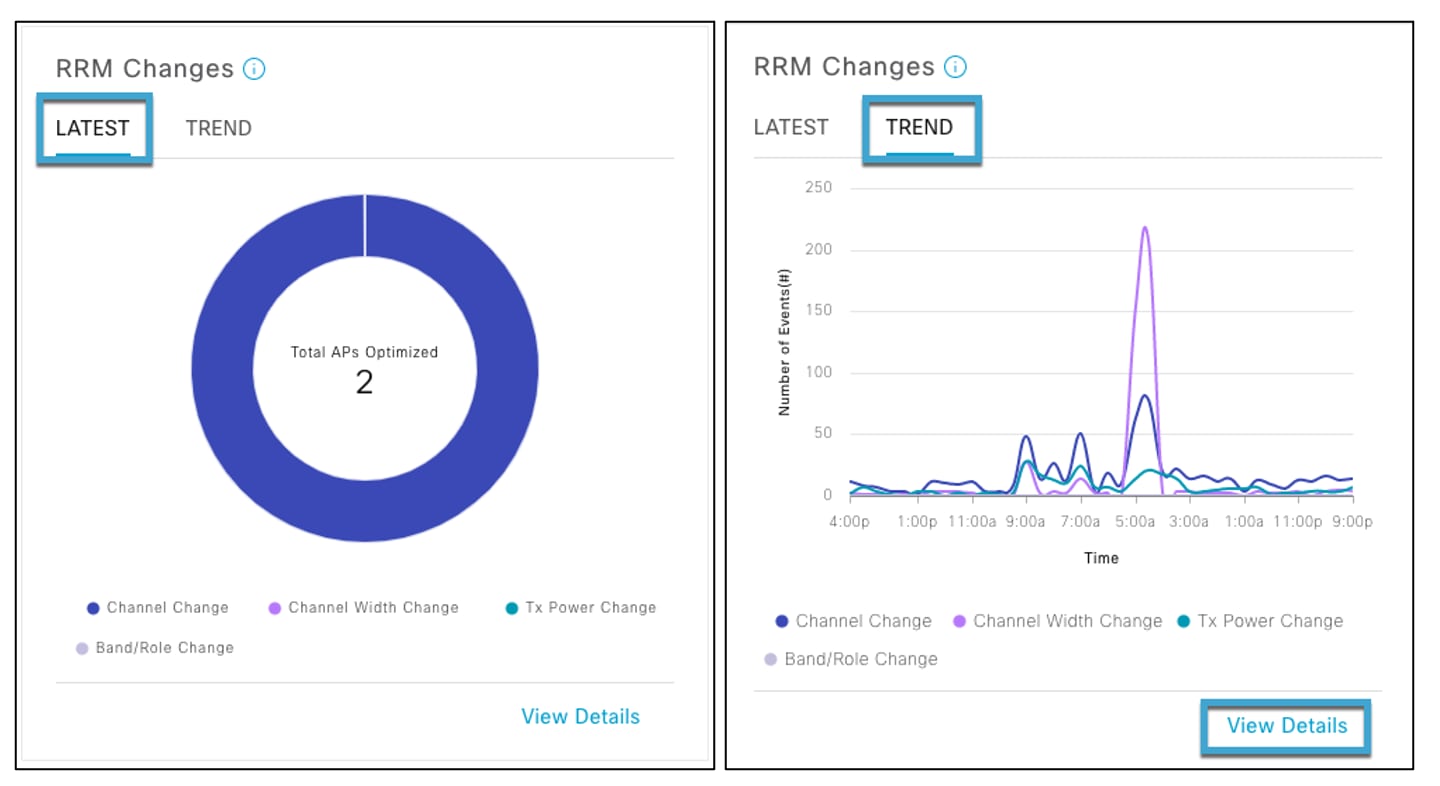Image resolution: width=1440 pixels, height=786 pixels.
Task: Open View Details from the trend panel
Action: point(1286,726)
